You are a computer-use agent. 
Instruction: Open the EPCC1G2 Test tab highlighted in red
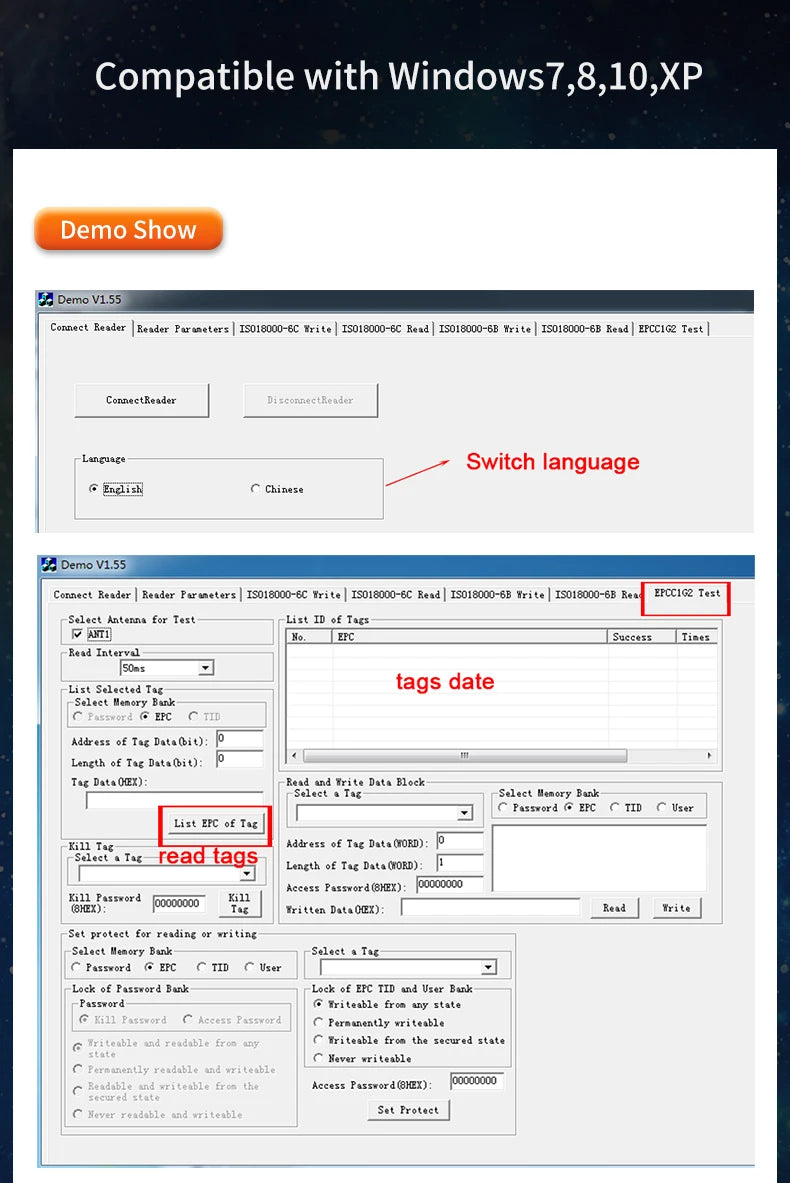pyautogui.click(x=687, y=594)
